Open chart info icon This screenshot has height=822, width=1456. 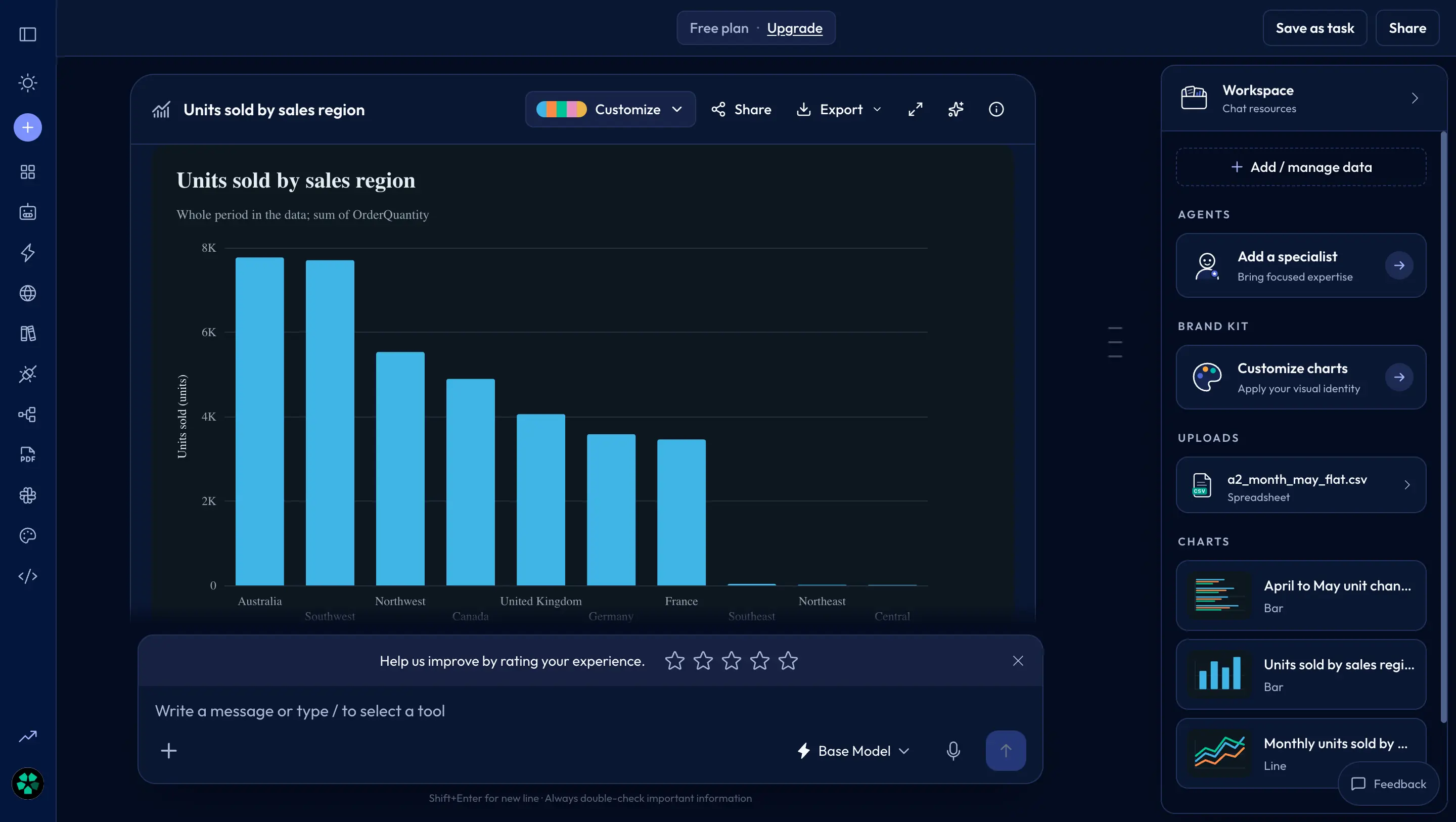tap(996, 109)
